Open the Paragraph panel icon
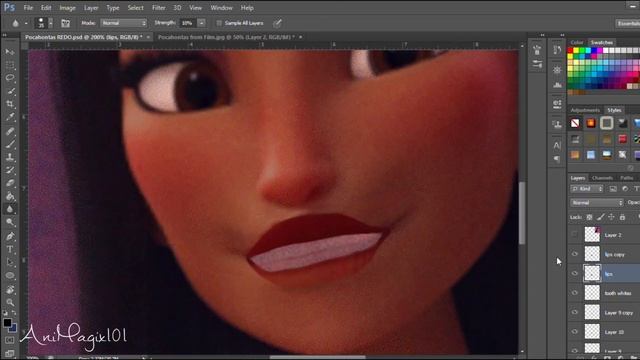 (557, 159)
